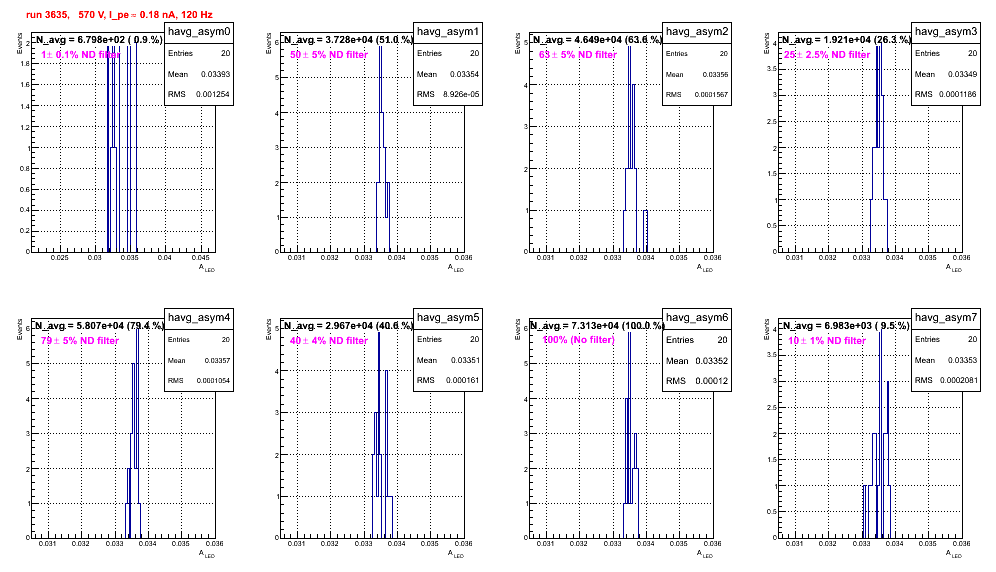Click the '1± 0.1% ND filter' label
This screenshot has height=572, width=996.
[x=80, y=55]
